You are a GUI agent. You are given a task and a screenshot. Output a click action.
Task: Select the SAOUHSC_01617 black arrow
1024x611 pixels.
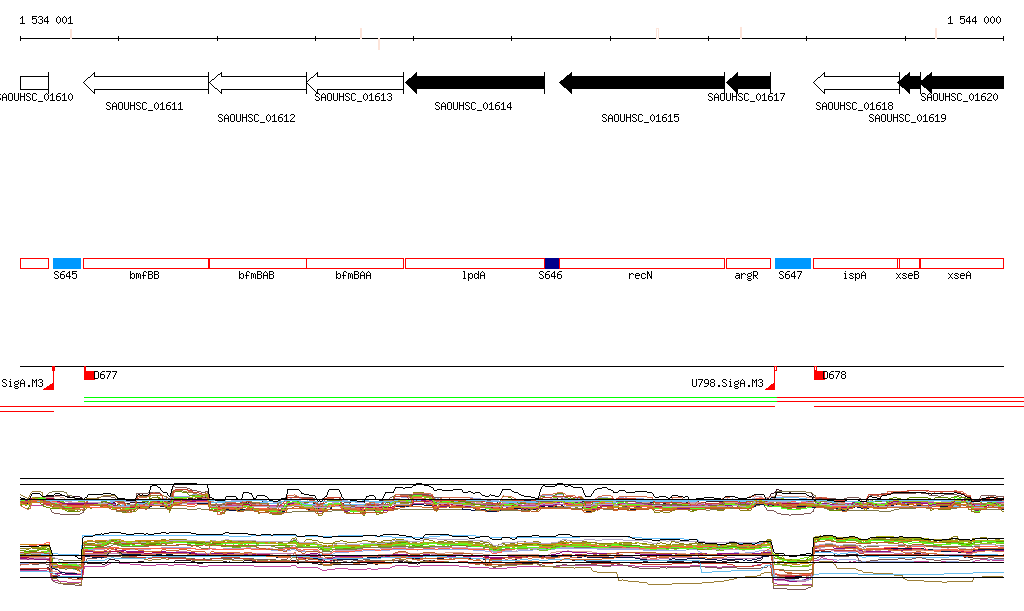click(748, 83)
